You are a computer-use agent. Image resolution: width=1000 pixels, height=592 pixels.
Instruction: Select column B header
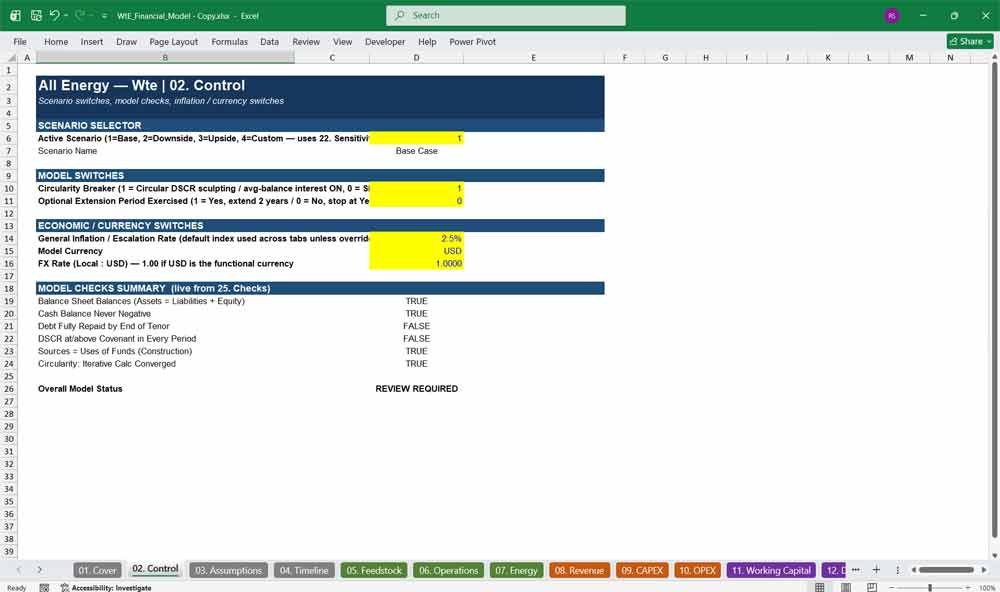click(165, 57)
